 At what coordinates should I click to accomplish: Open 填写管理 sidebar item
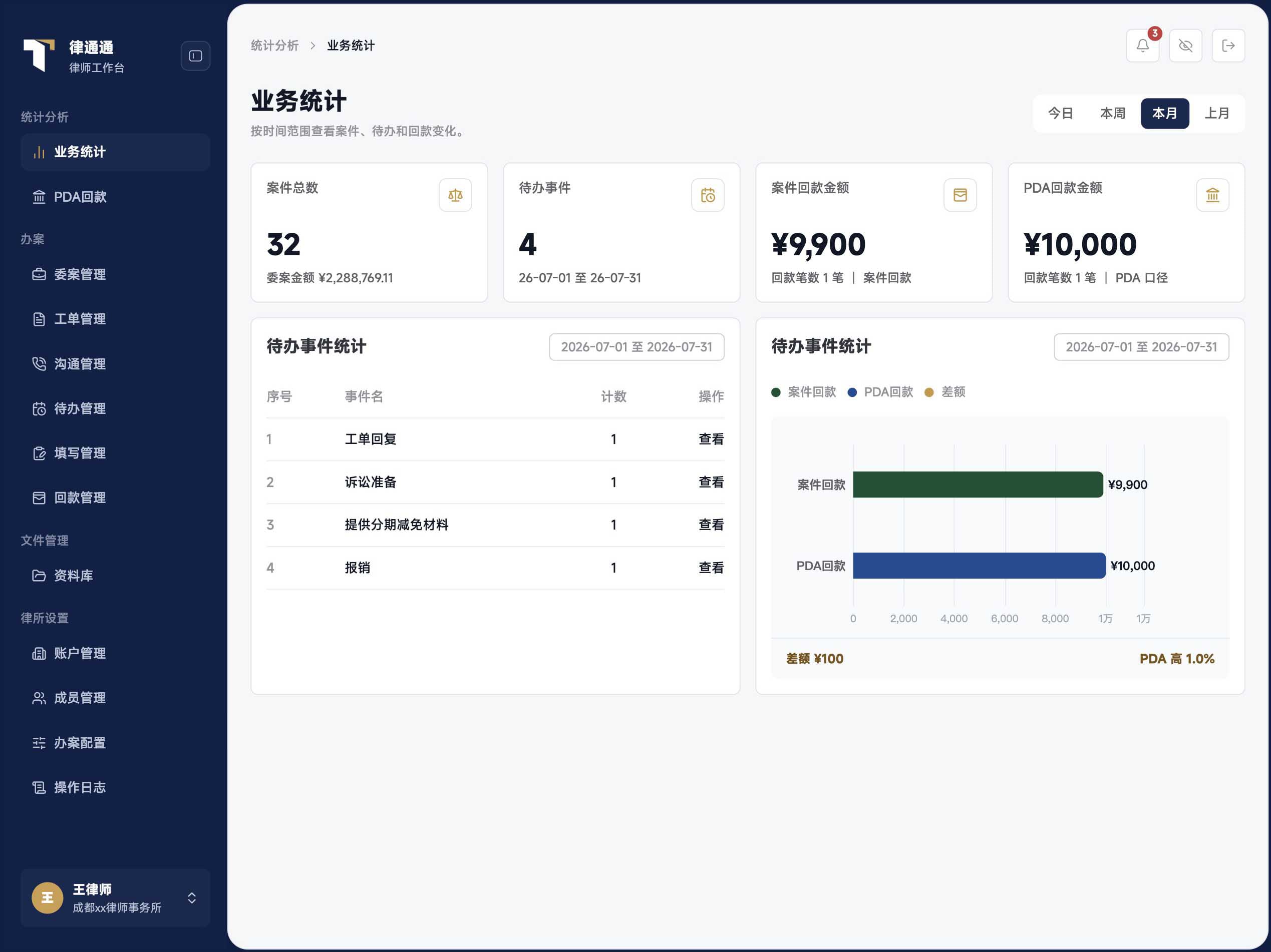(x=116, y=453)
